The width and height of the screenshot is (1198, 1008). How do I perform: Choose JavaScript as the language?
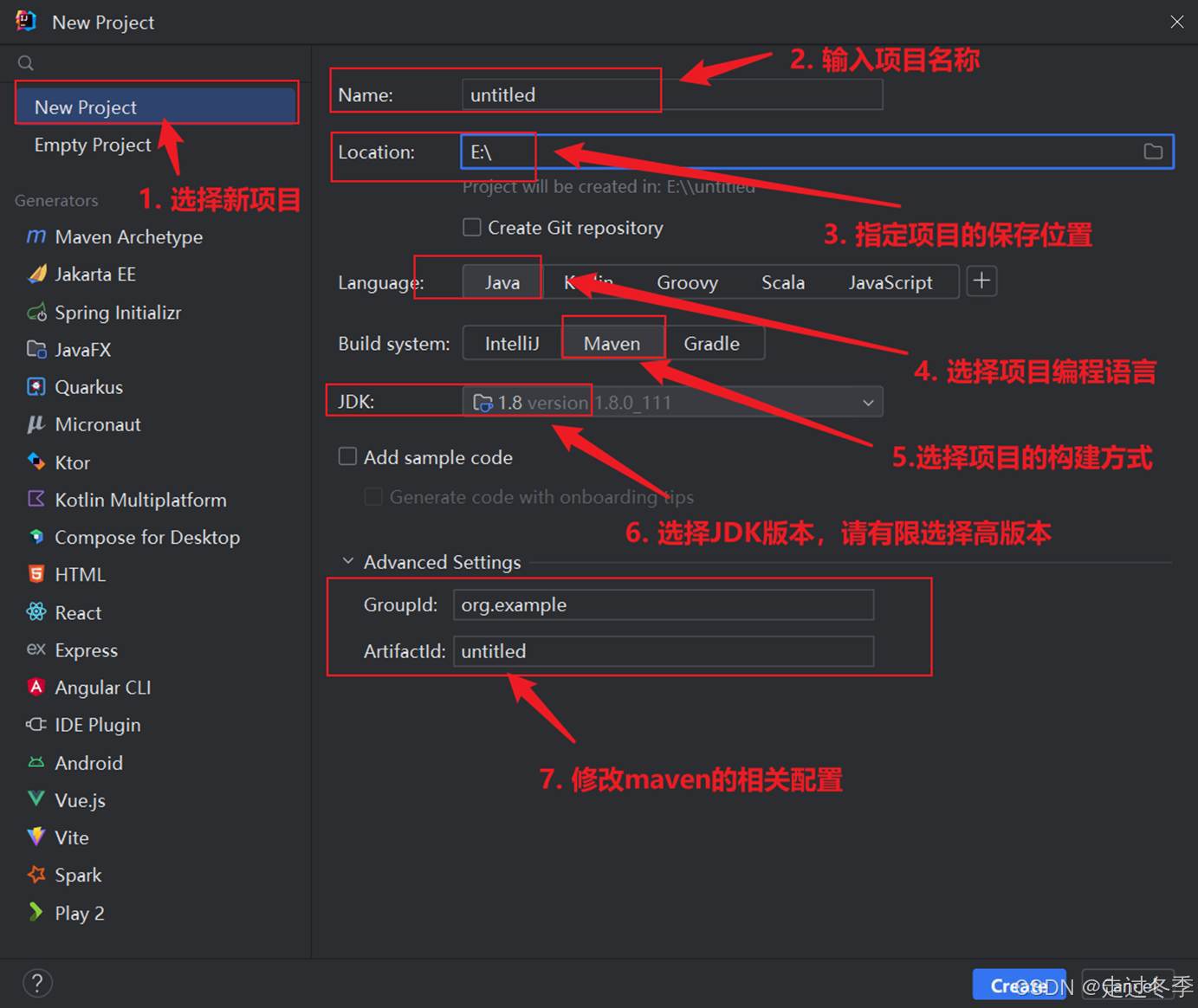890,282
